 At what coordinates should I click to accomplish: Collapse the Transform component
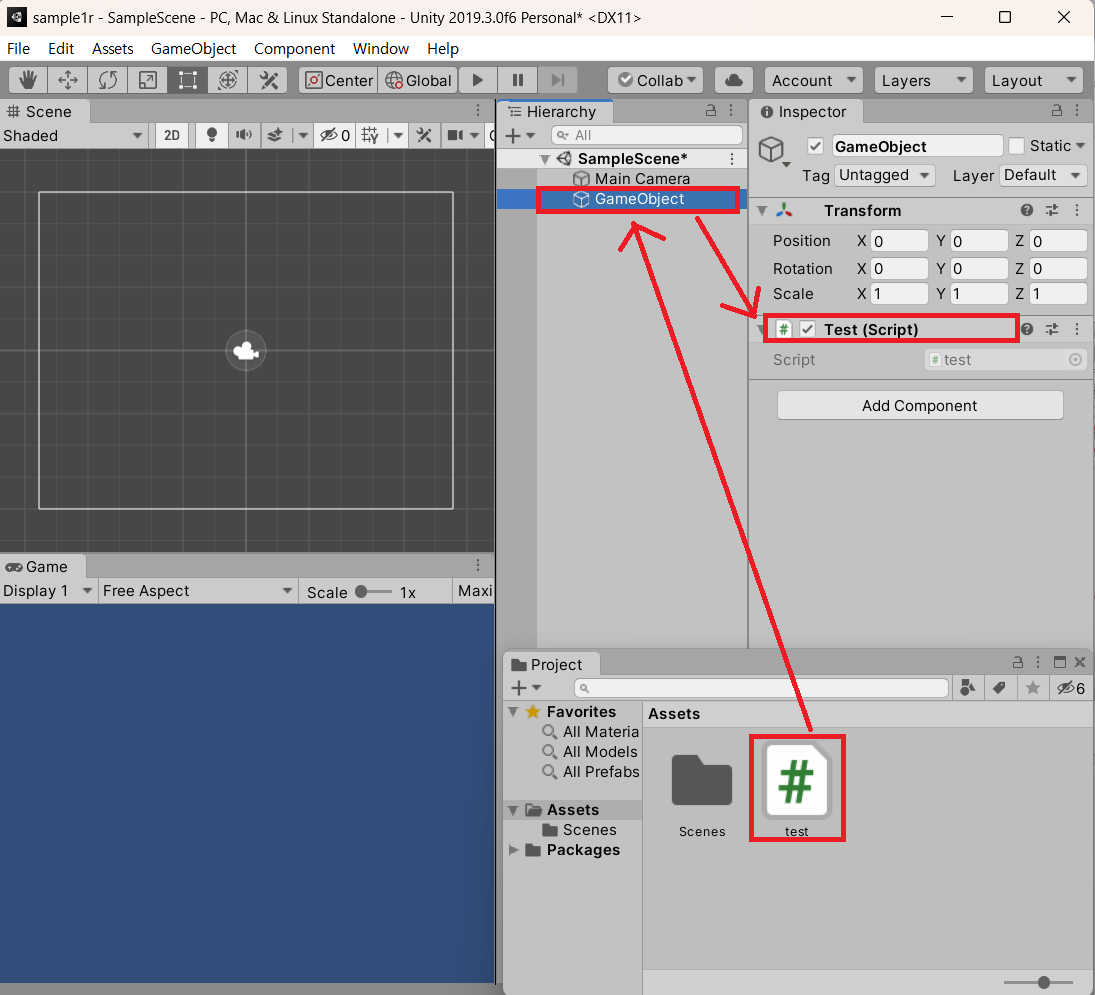pyautogui.click(x=762, y=210)
